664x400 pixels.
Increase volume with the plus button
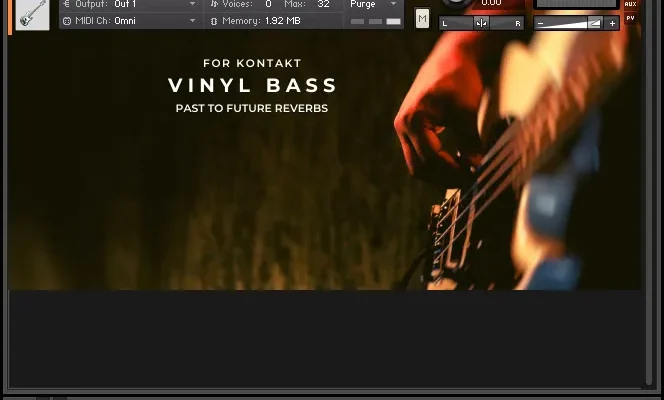pyautogui.click(x=611, y=23)
